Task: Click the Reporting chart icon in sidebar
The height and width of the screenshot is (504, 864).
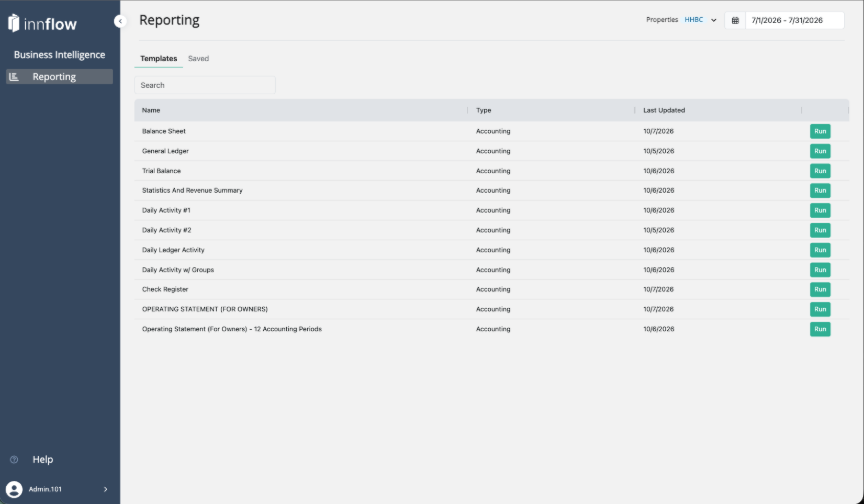Action: [14, 77]
